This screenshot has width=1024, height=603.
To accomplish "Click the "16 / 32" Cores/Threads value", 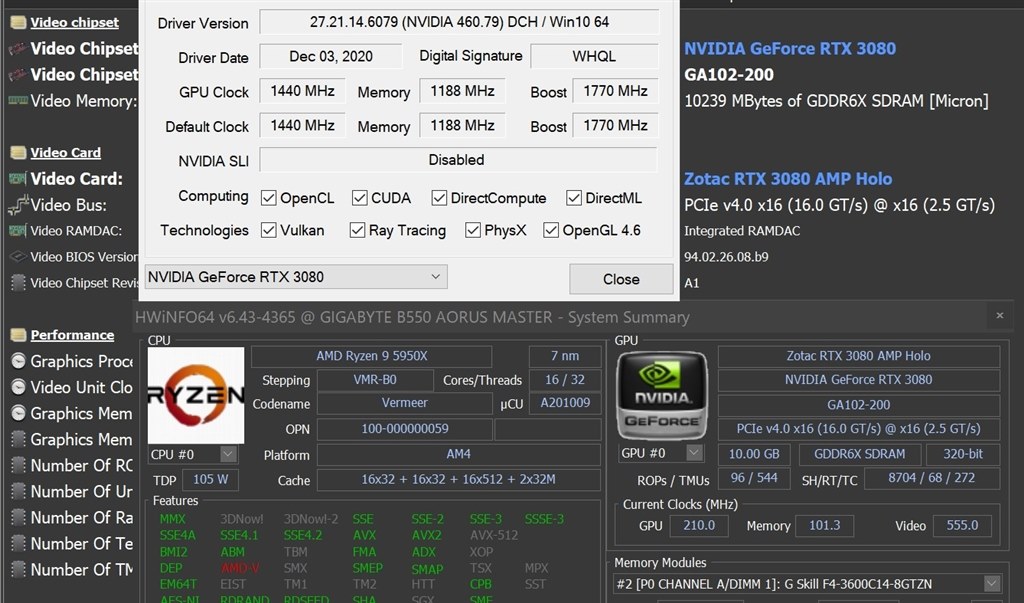I will tap(565, 380).
